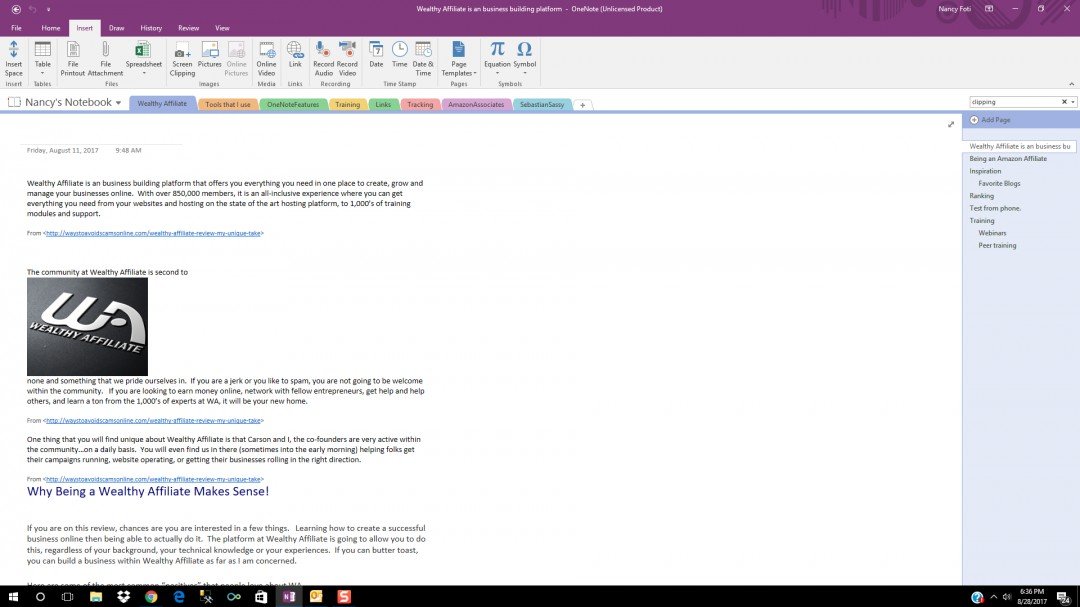The image size is (1080, 607).
Task: Start Record Video
Action: click(347, 59)
